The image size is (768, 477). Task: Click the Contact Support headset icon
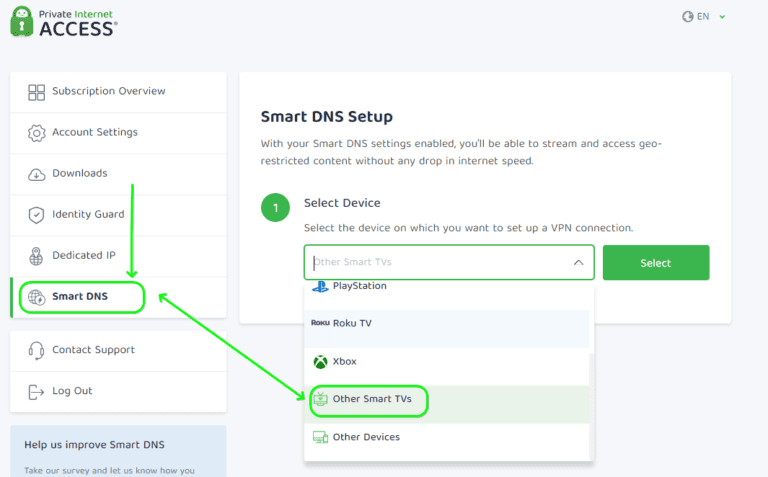click(x=37, y=351)
